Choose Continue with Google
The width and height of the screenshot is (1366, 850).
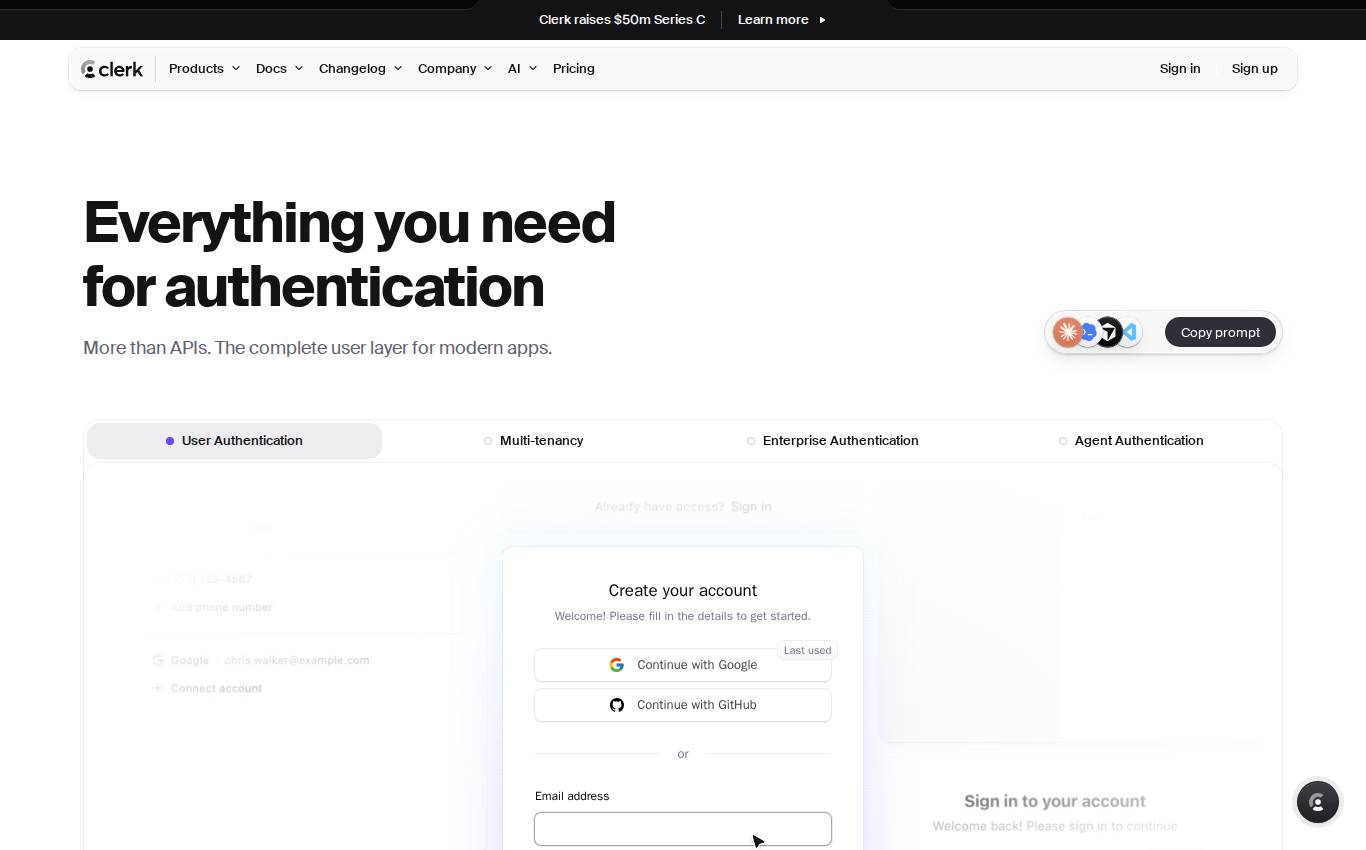tap(683, 665)
